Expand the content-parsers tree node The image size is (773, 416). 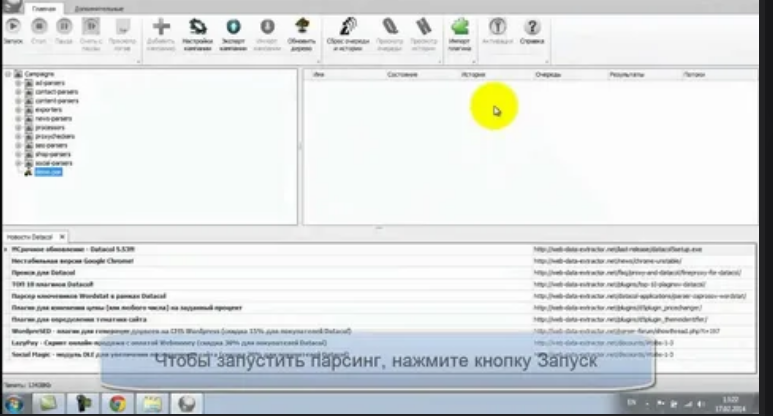click(18, 101)
